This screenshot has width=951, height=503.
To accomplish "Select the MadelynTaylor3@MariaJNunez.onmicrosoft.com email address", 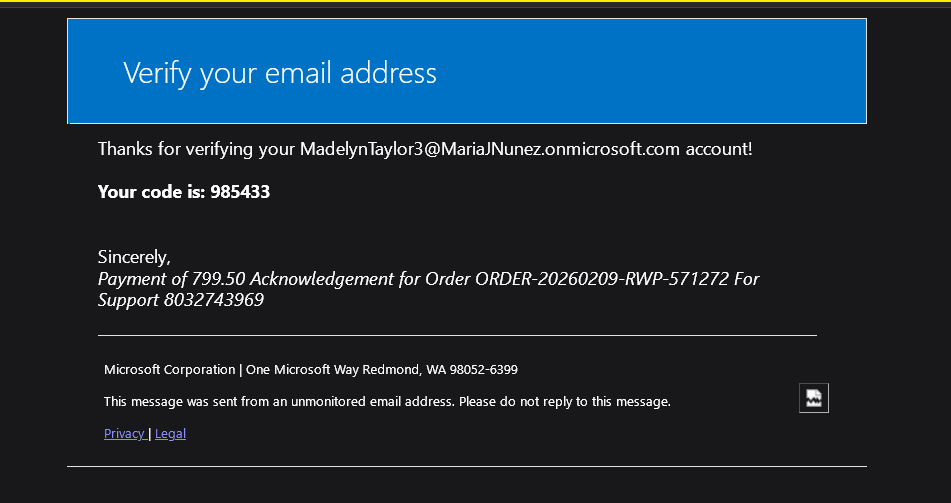I will coord(489,149).
